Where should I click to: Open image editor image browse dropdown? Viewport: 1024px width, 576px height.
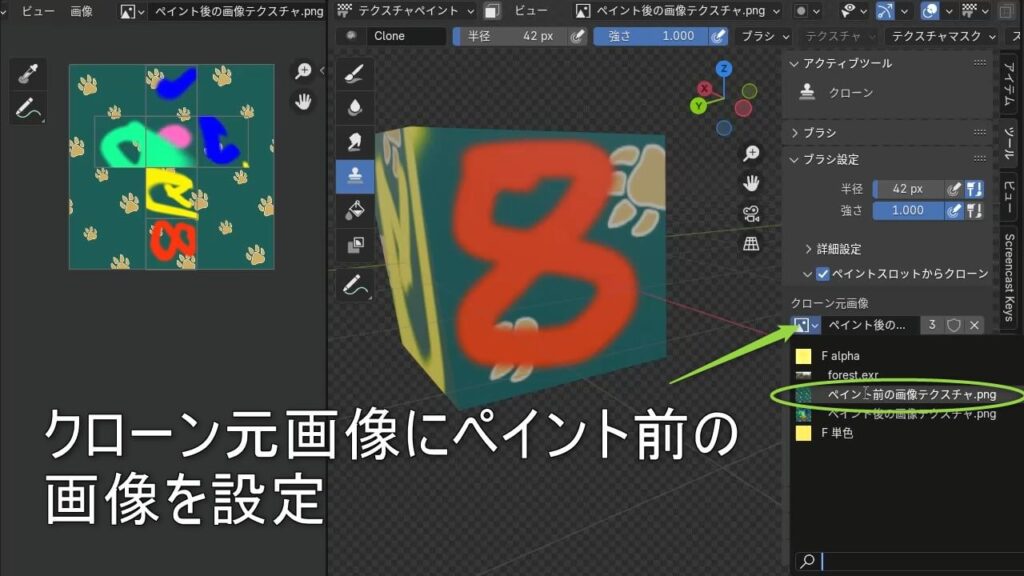[133, 11]
